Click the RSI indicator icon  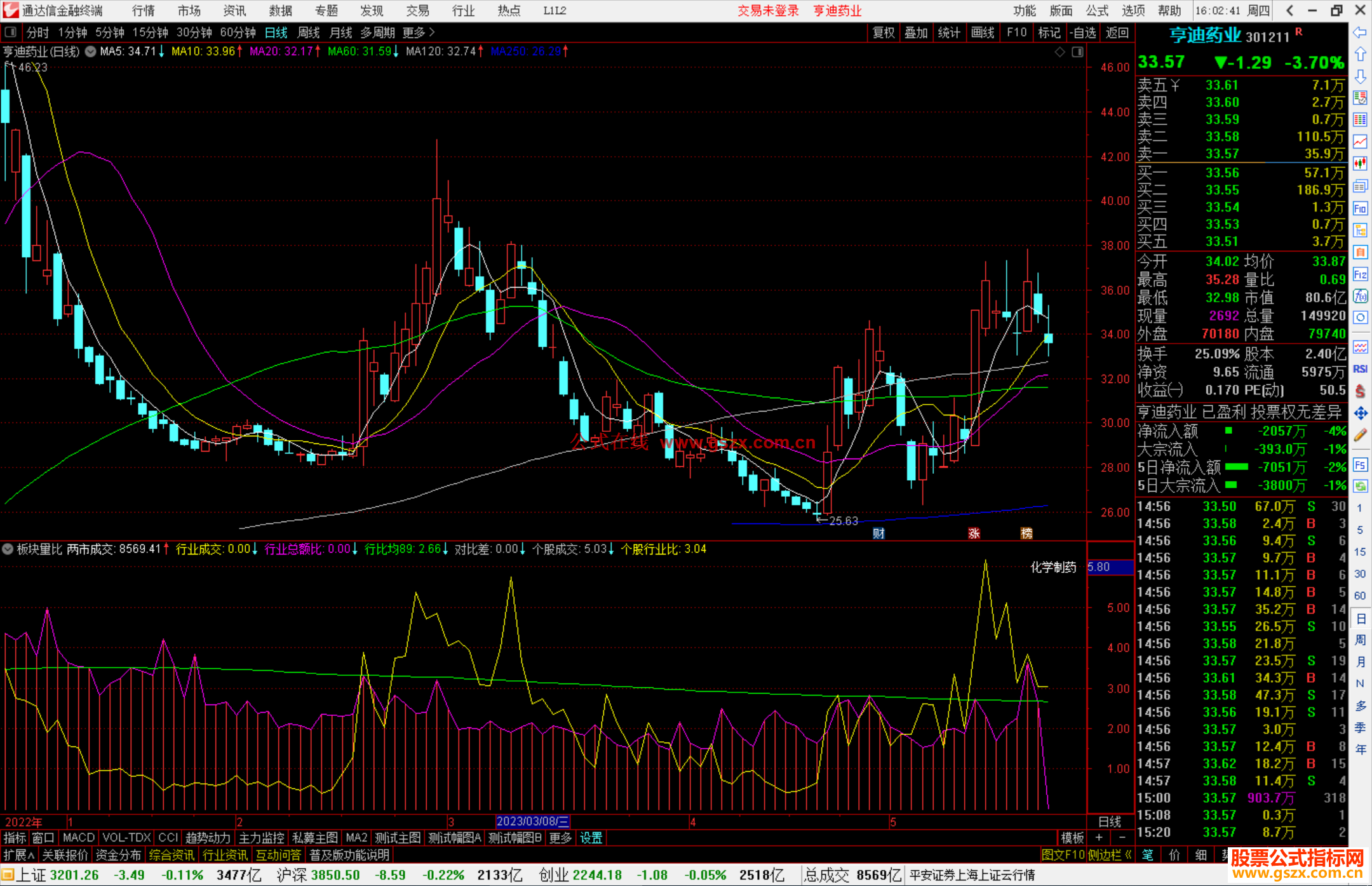coord(1360,369)
